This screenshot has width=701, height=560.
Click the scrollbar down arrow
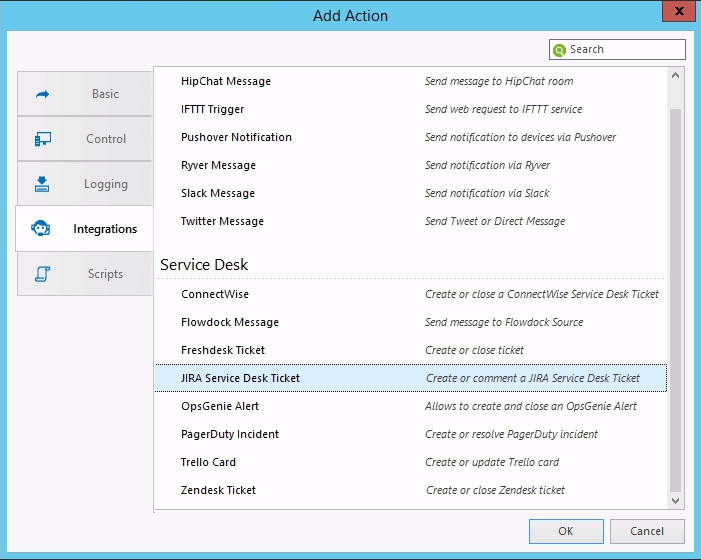tap(676, 501)
